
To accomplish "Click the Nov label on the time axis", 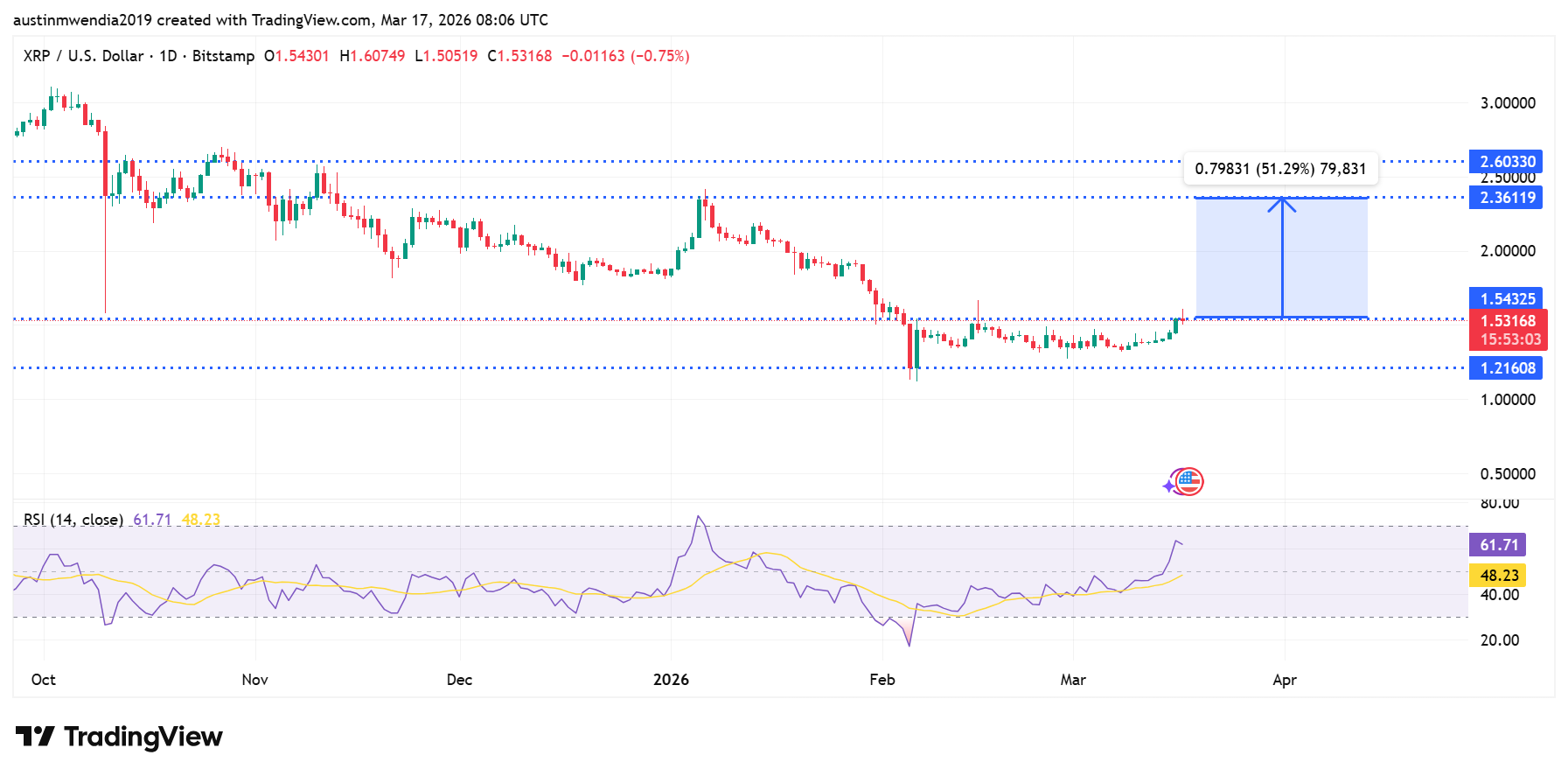I will [x=254, y=680].
